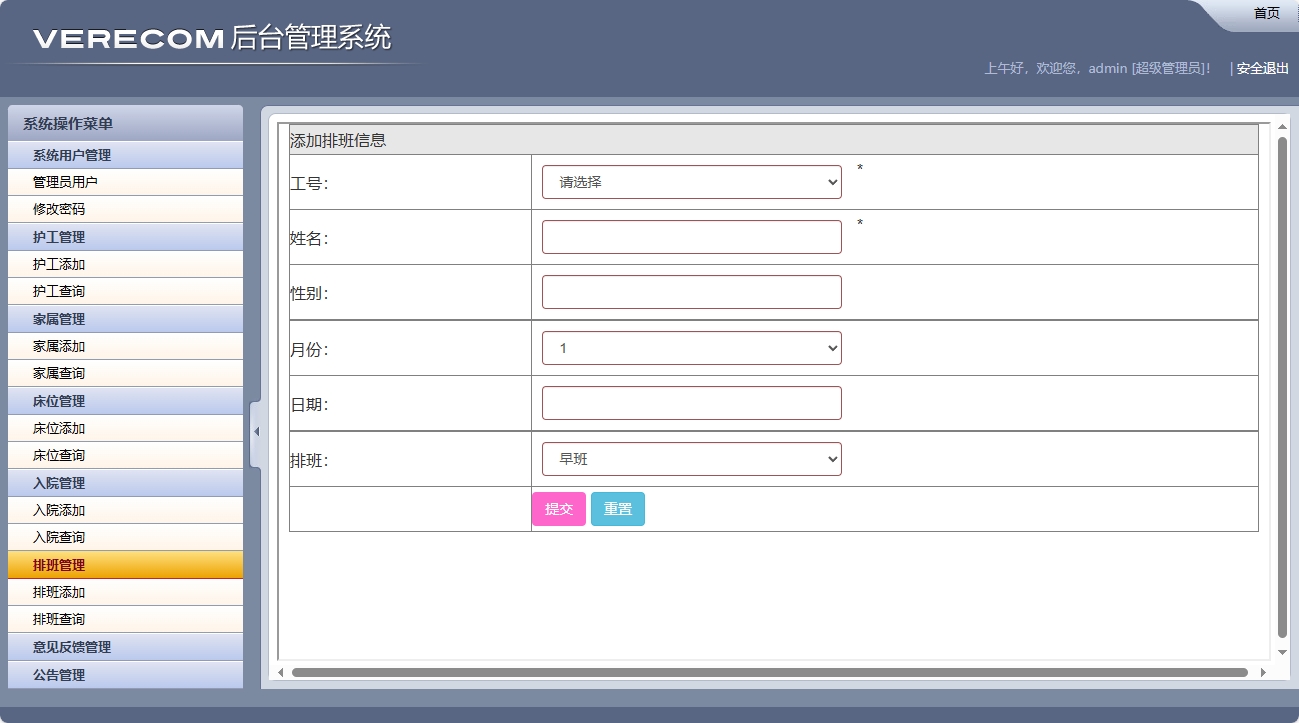The height and width of the screenshot is (723, 1299).
Task: Open the 排班 shift dropdown
Action: (690, 458)
